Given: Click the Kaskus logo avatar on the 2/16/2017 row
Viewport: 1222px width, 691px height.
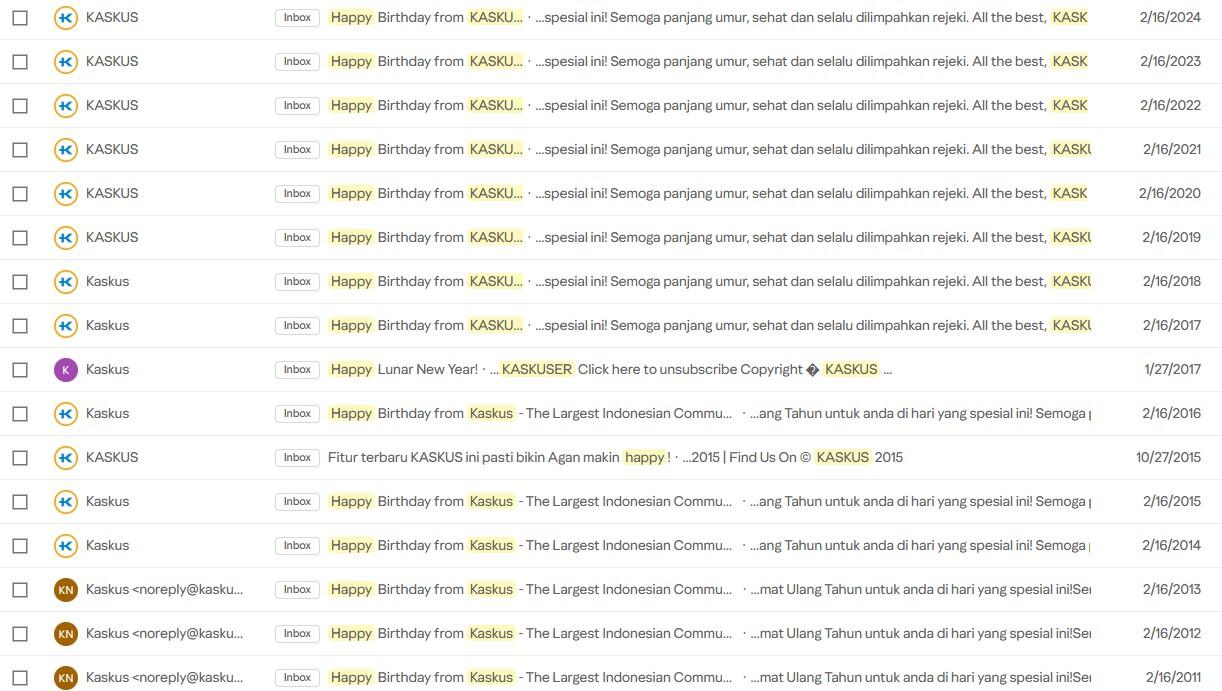Looking at the screenshot, I should 65,325.
